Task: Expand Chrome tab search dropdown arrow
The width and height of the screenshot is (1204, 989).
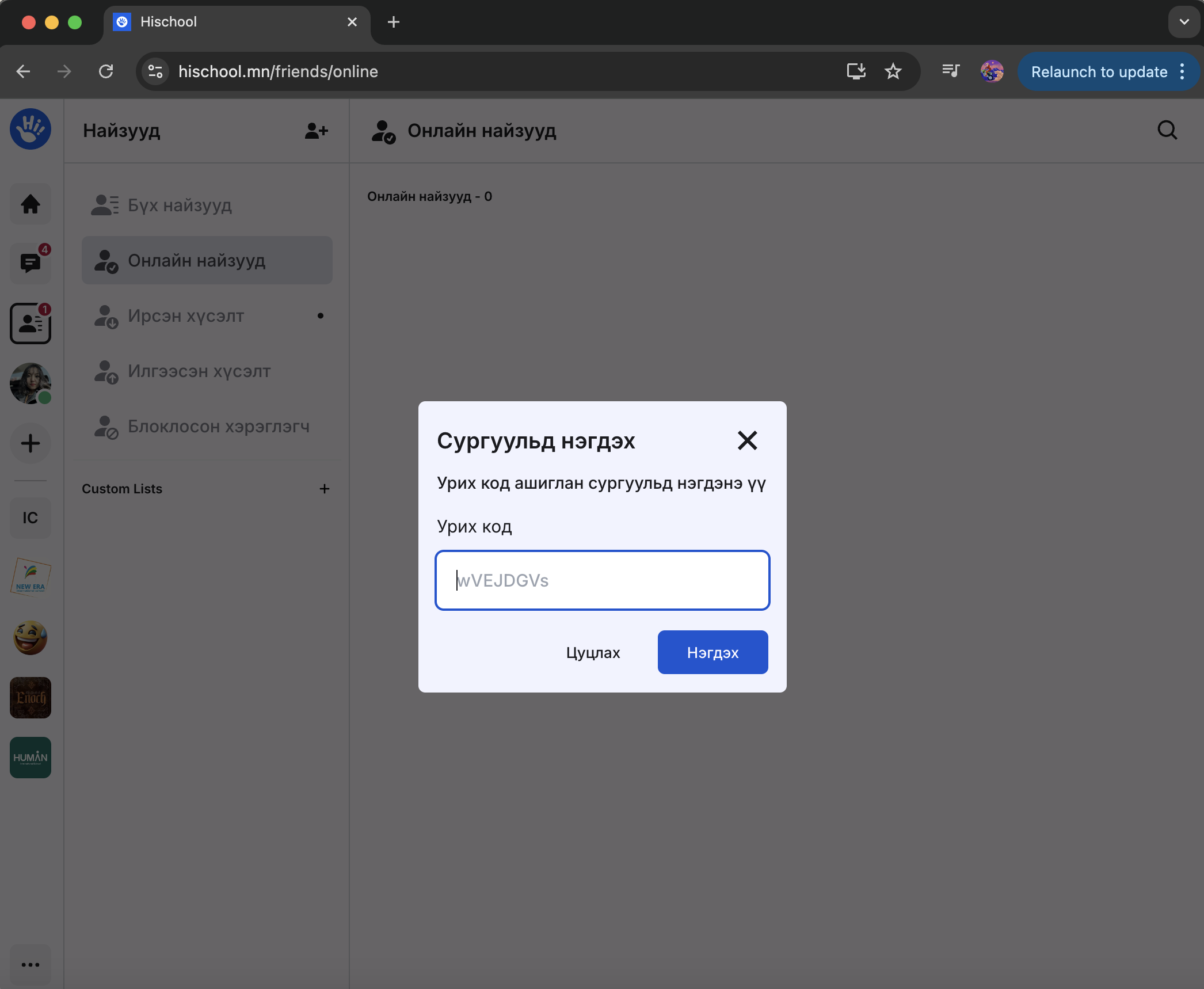Action: coord(1184,22)
